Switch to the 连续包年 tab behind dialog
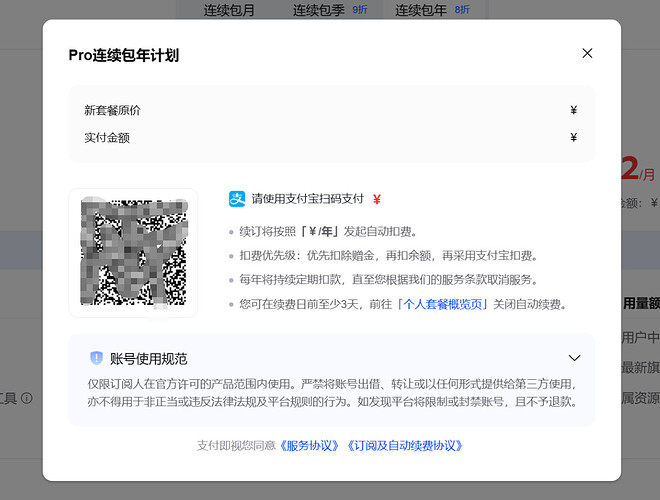This screenshot has width=660, height=500. [x=421, y=10]
